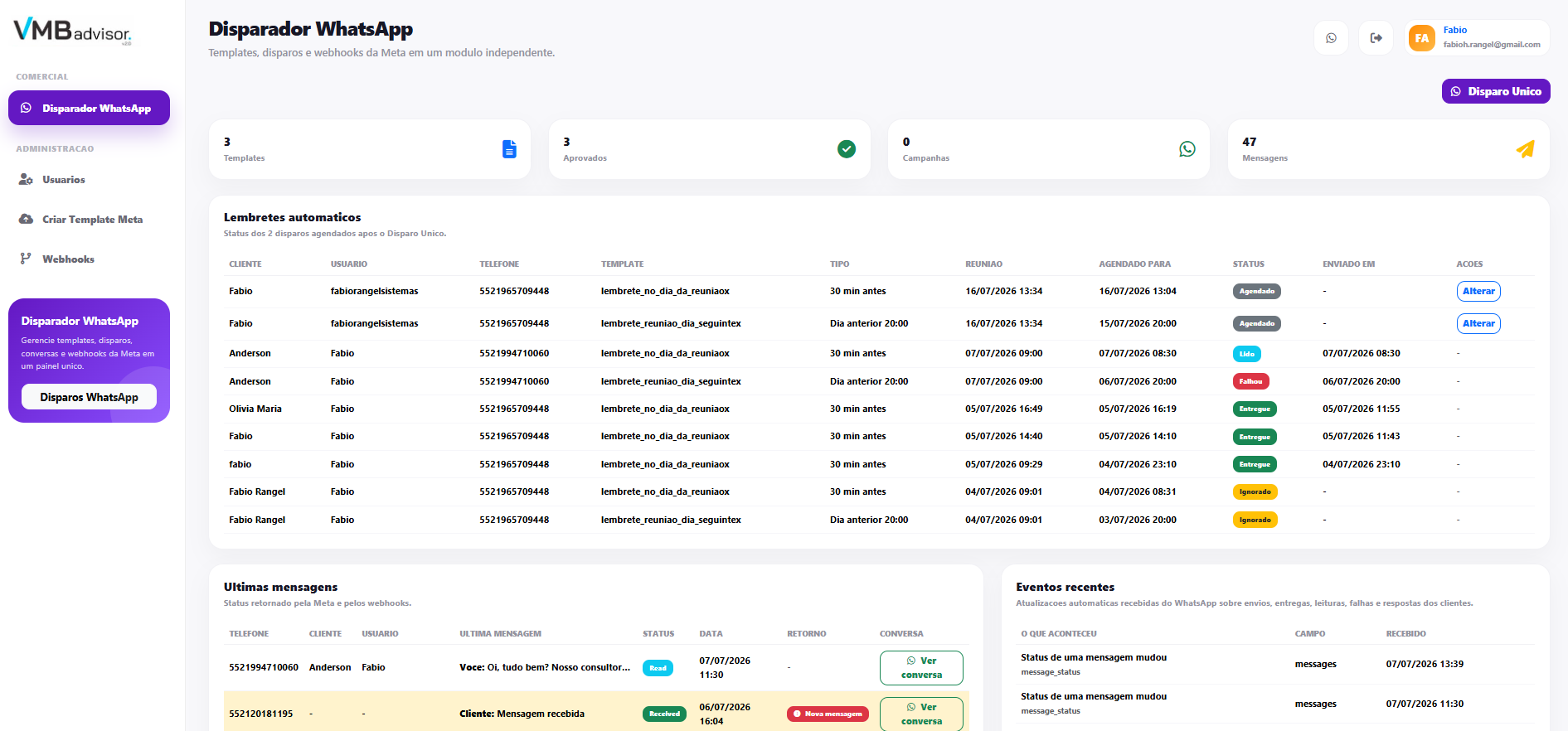Click the Campanhas summary card
This screenshot has width=1568, height=731.
tap(1049, 149)
